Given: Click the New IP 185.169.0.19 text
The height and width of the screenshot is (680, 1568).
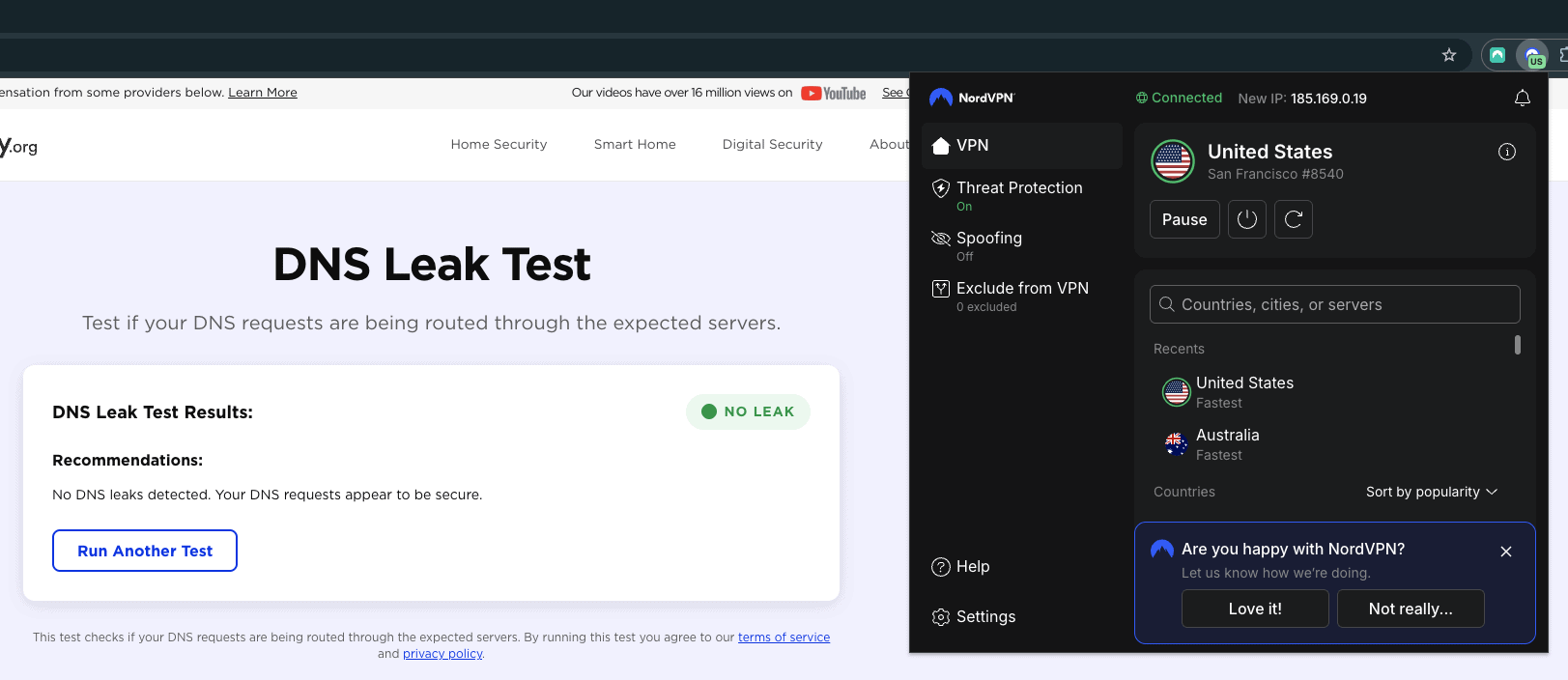Looking at the screenshot, I should 1302,99.
